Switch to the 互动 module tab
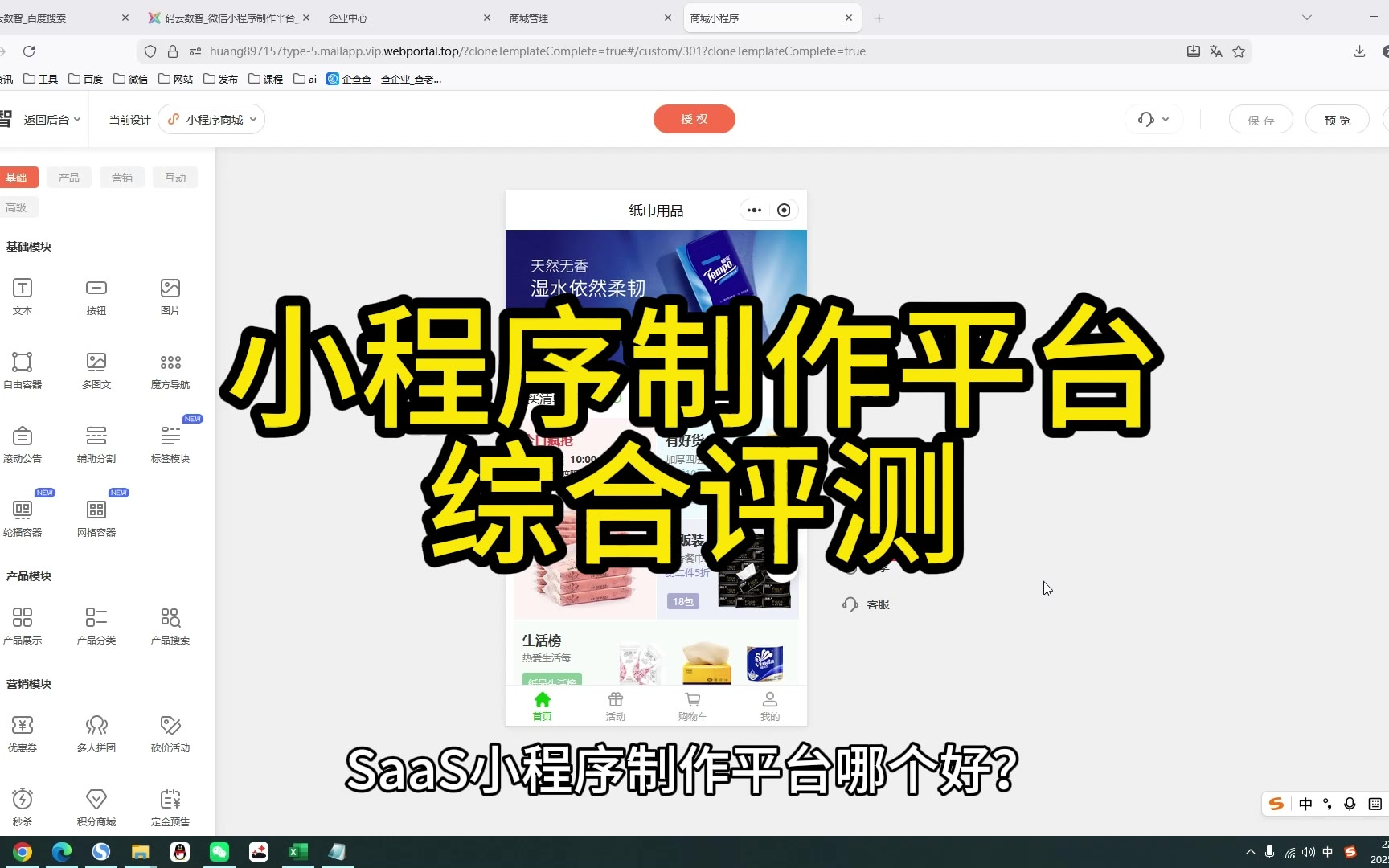1389x868 pixels. click(x=175, y=178)
